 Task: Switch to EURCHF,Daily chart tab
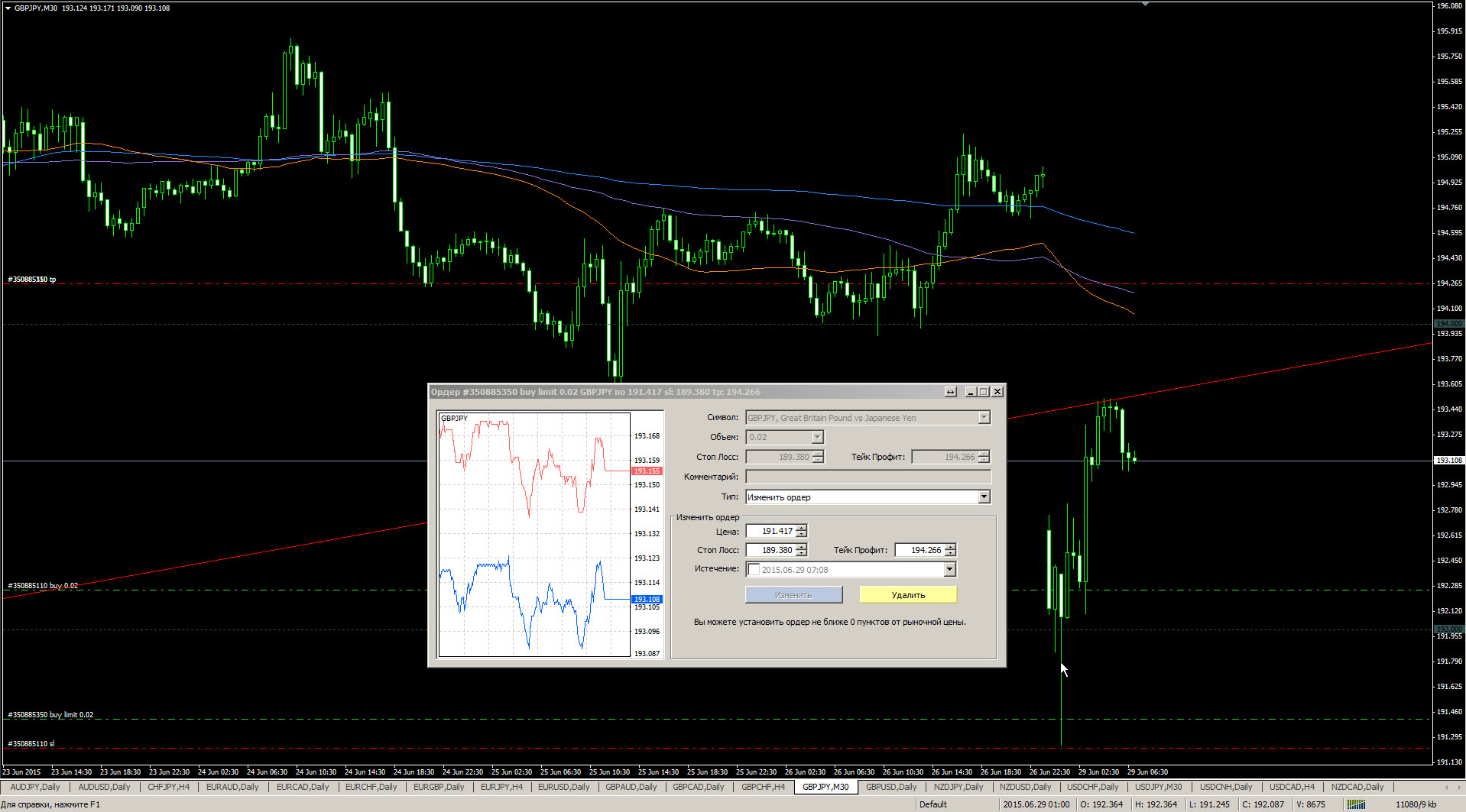tap(371, 787)
